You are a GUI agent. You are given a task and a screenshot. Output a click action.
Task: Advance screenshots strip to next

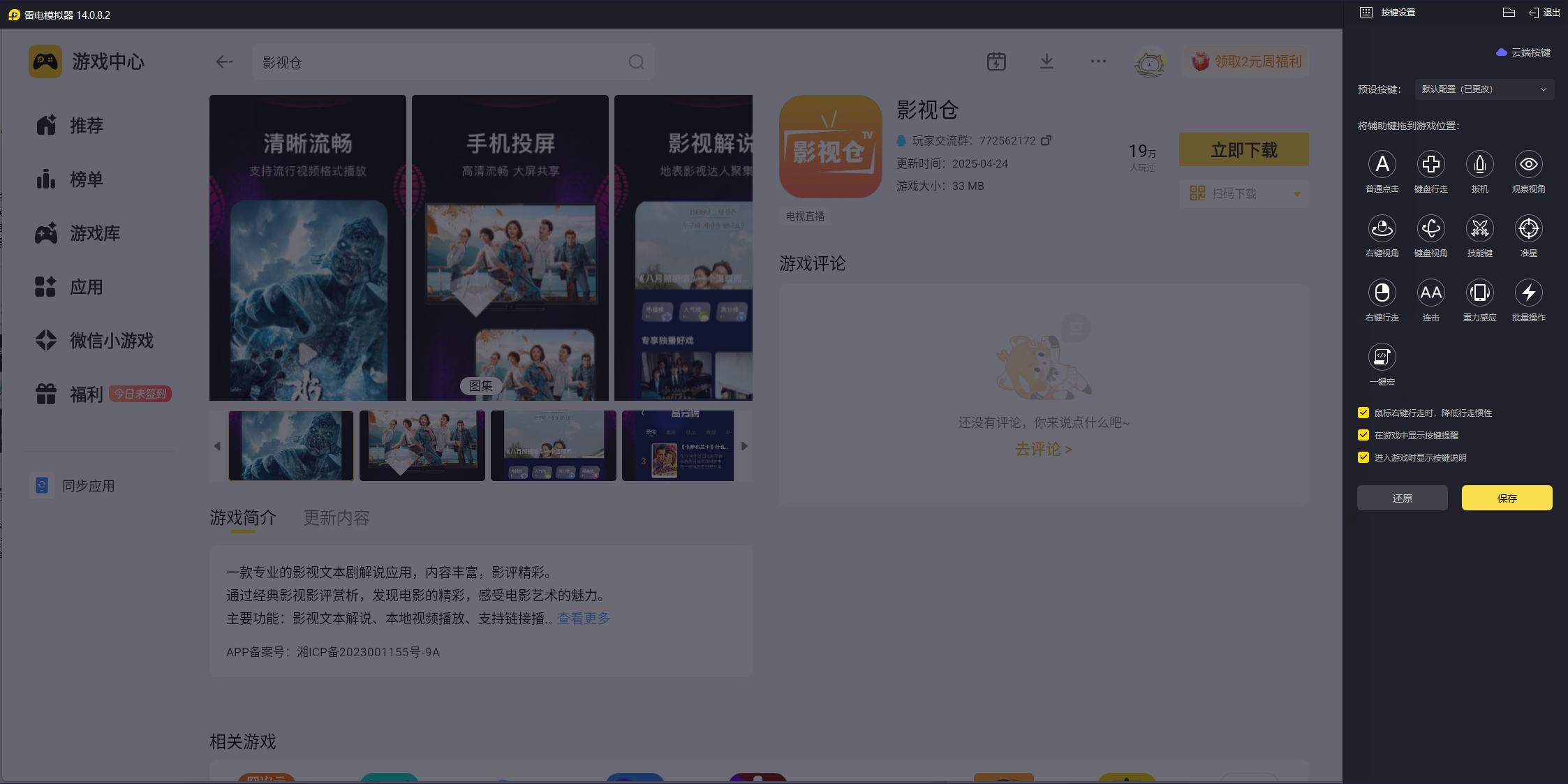click(x=744, y=446)
